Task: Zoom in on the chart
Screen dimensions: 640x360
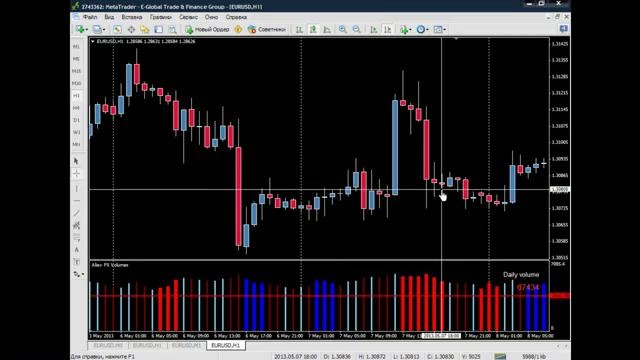Action: 342,29
